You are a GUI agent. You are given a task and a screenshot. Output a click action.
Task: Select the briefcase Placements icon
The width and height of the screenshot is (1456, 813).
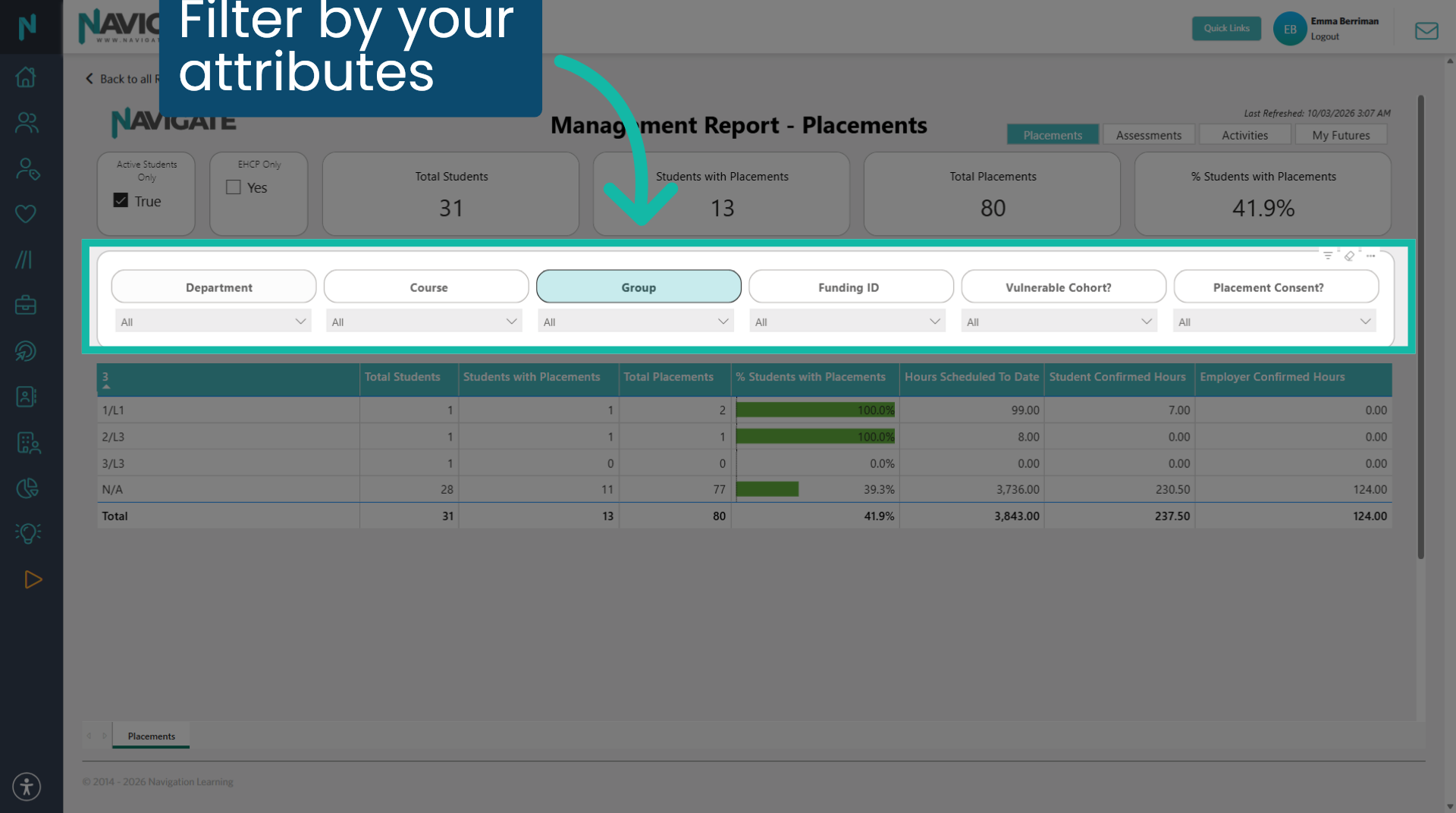coord(26,305)
